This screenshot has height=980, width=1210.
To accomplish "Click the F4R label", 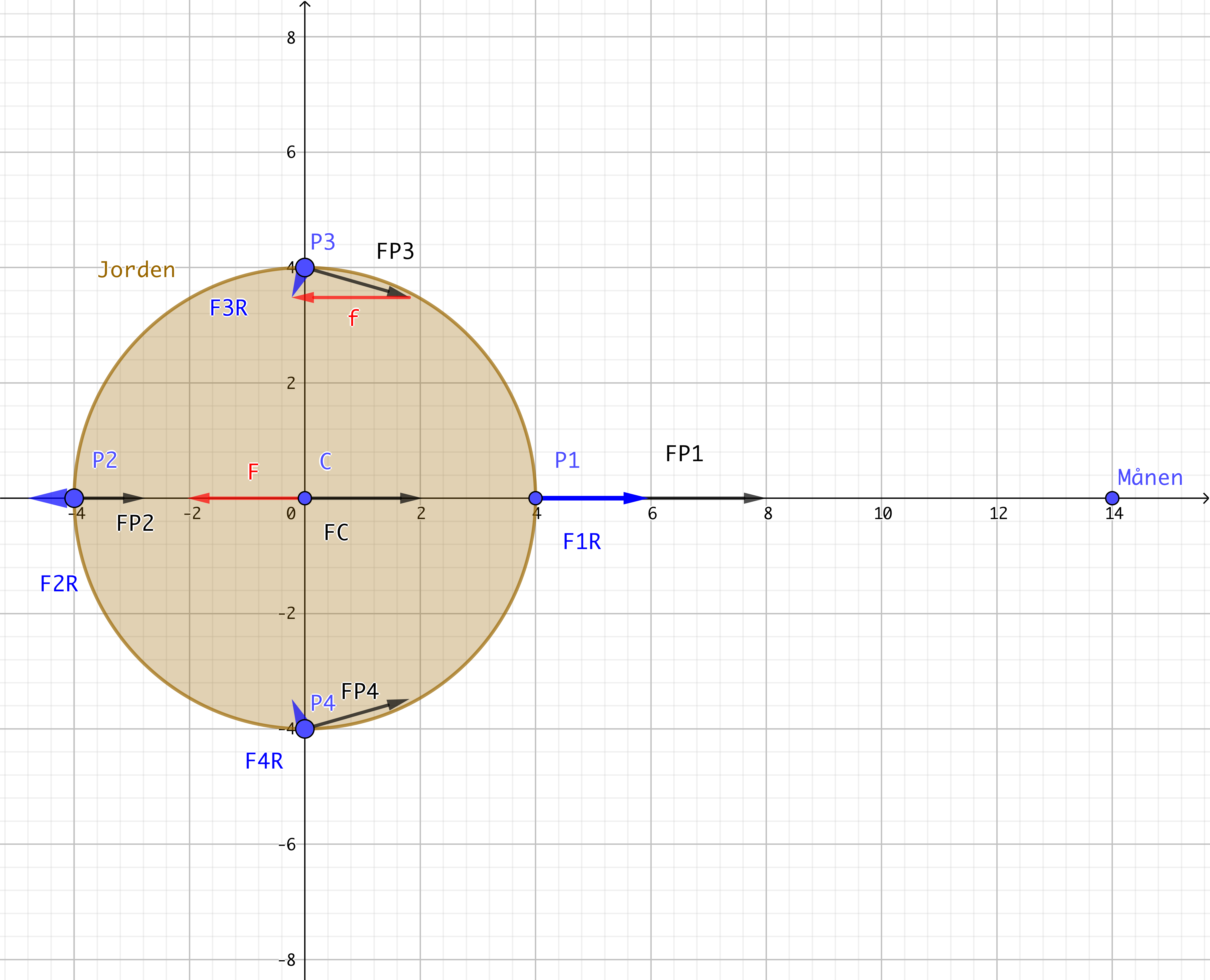I will 264,761.
